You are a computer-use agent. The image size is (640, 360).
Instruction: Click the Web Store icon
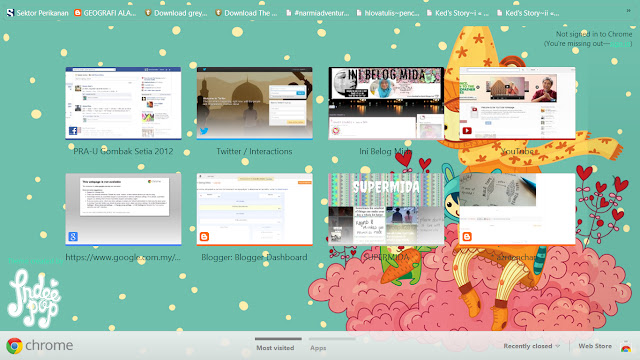click(626, 346)
